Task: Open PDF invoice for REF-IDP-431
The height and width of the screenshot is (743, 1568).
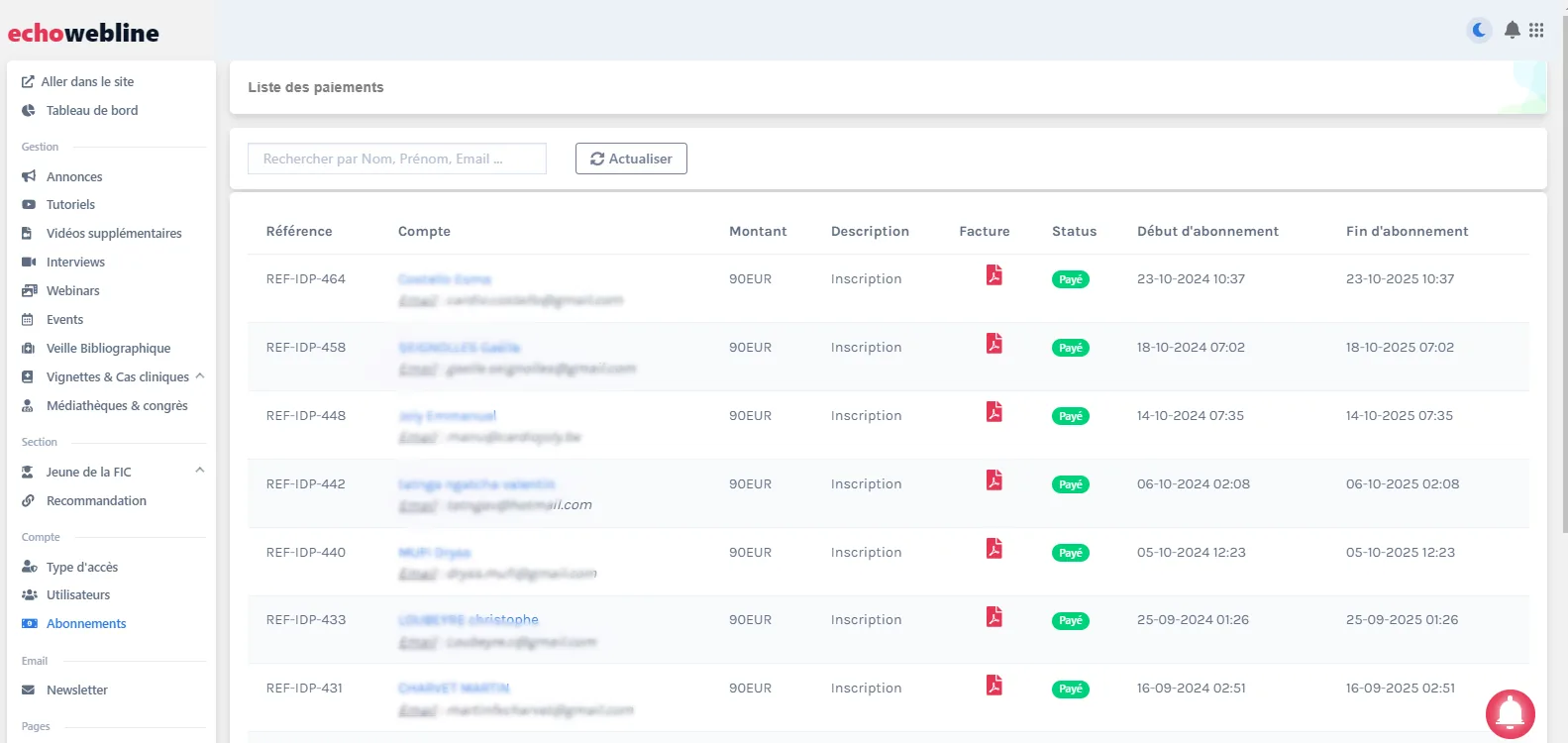Action: click(x=994, y=685)
